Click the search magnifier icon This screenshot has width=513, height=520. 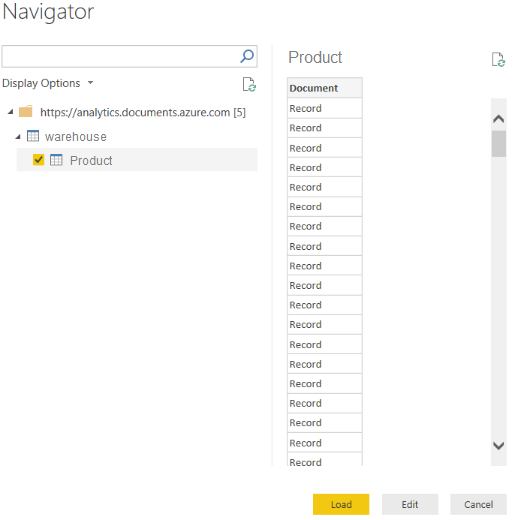[x=247, y=56]
